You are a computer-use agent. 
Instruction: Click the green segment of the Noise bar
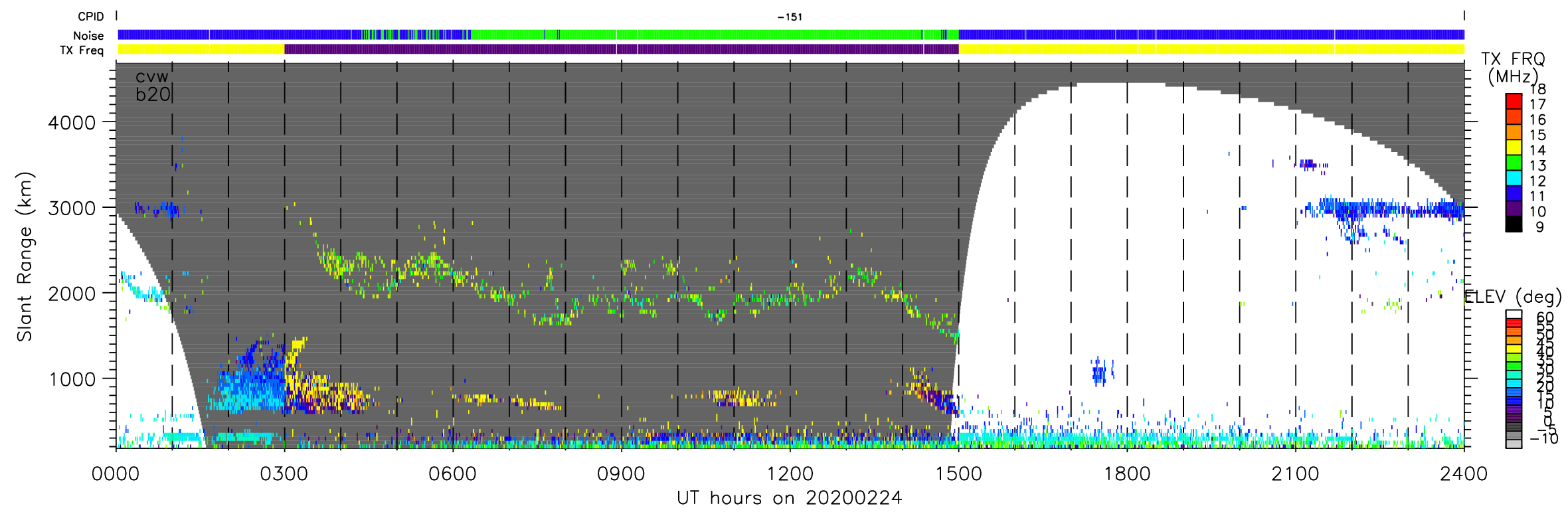tap(715, 35)
